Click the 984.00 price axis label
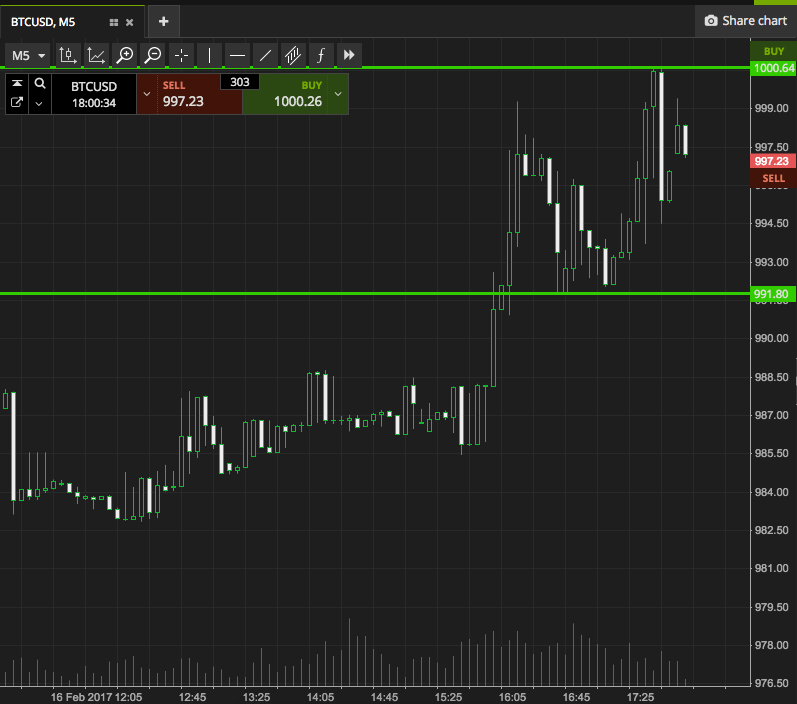This screenshot has height=704, width=797. click(772, 492)
